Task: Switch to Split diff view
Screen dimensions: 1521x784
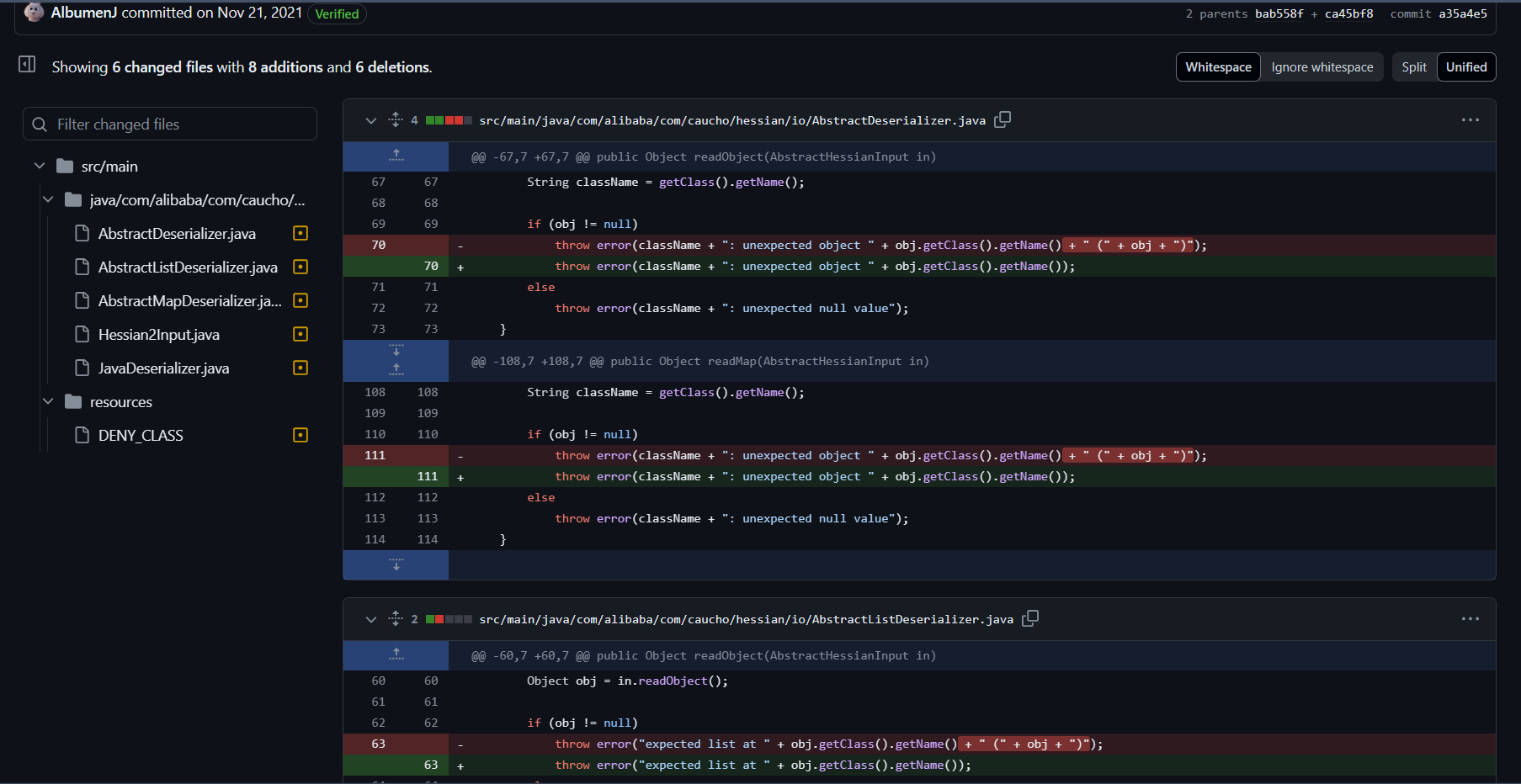Action: [x=1414, y=67]
